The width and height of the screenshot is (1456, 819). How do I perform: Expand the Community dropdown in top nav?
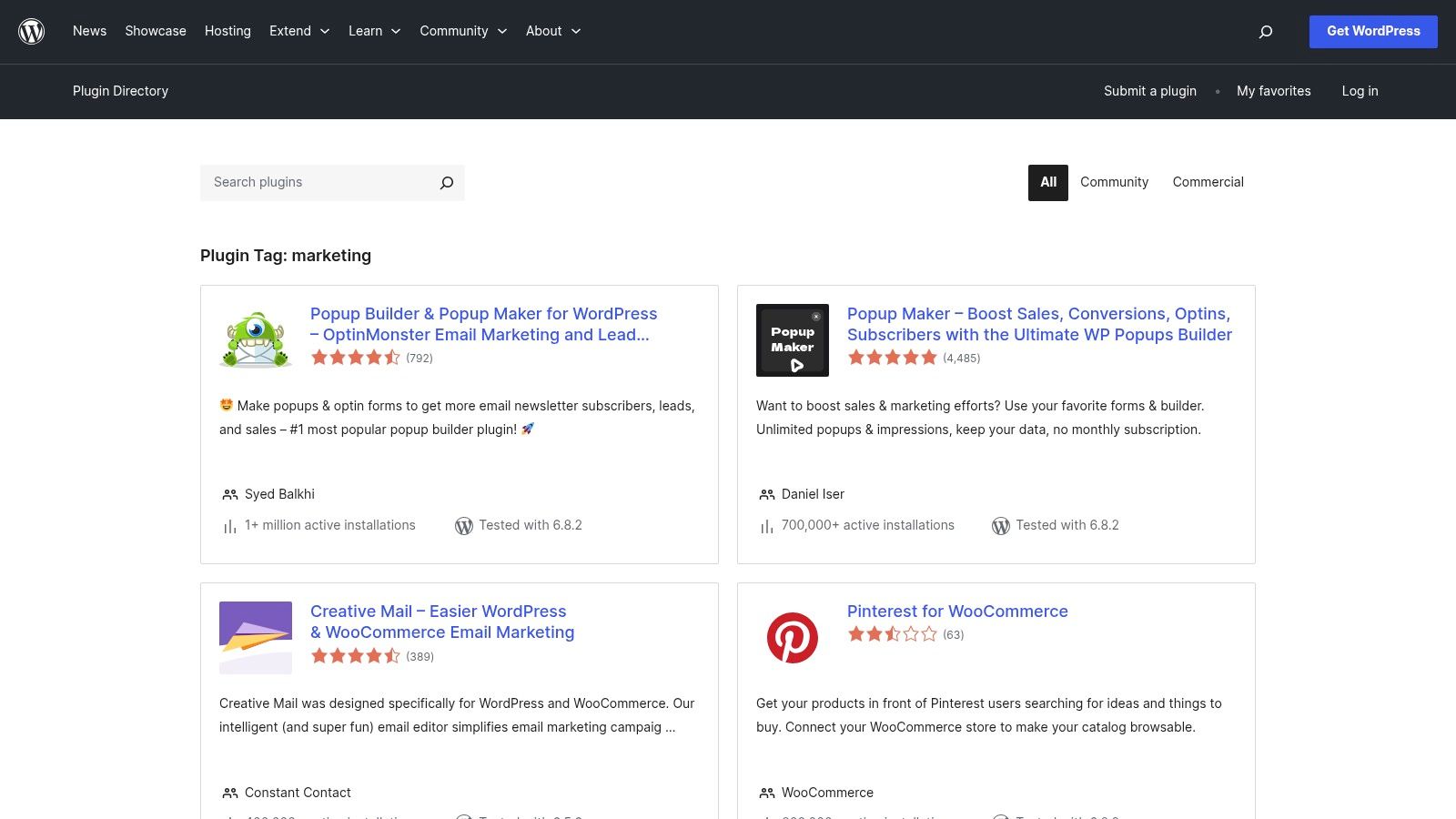(463, 31)
